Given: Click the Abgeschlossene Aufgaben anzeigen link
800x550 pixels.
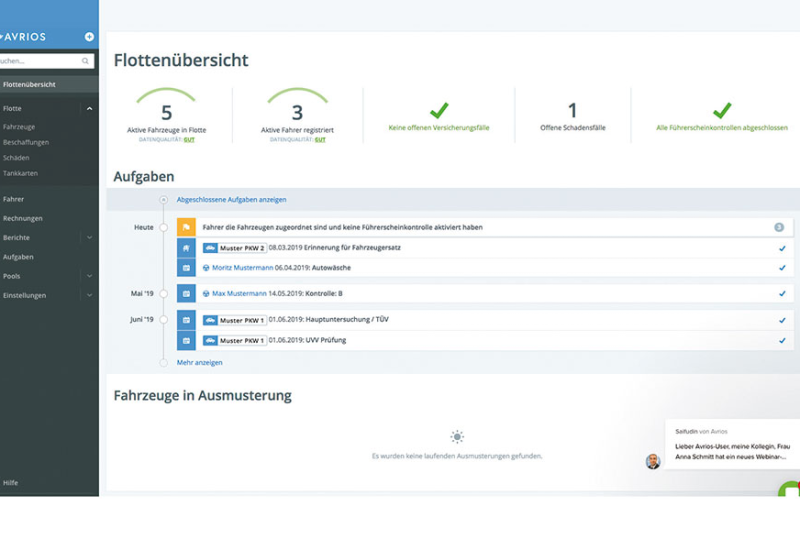Looking at the screenshot, I should (231, 200).
